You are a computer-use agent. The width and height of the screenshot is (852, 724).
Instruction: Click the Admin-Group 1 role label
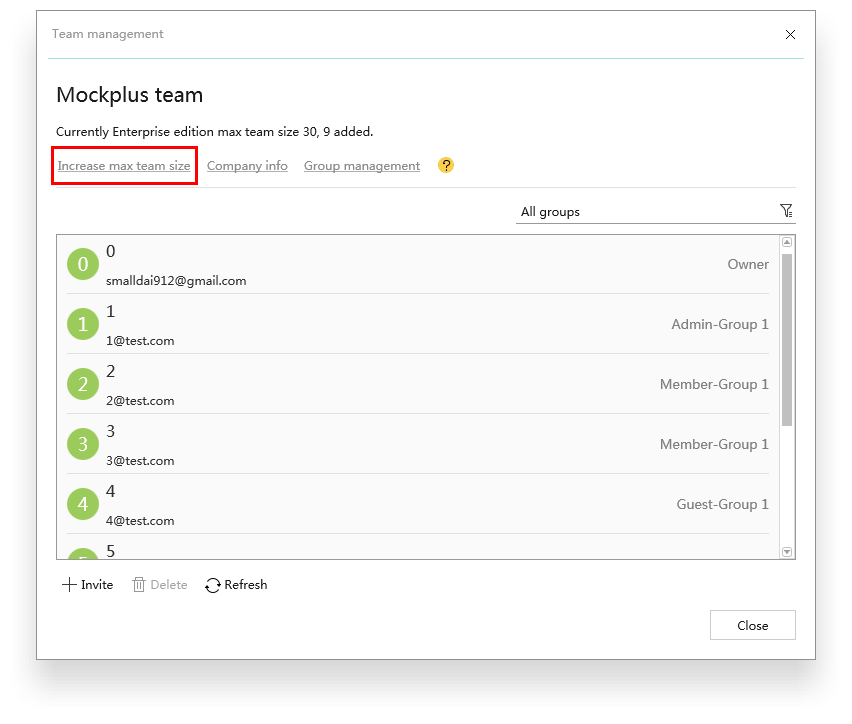pyautogui.click(x=720, y=324)
